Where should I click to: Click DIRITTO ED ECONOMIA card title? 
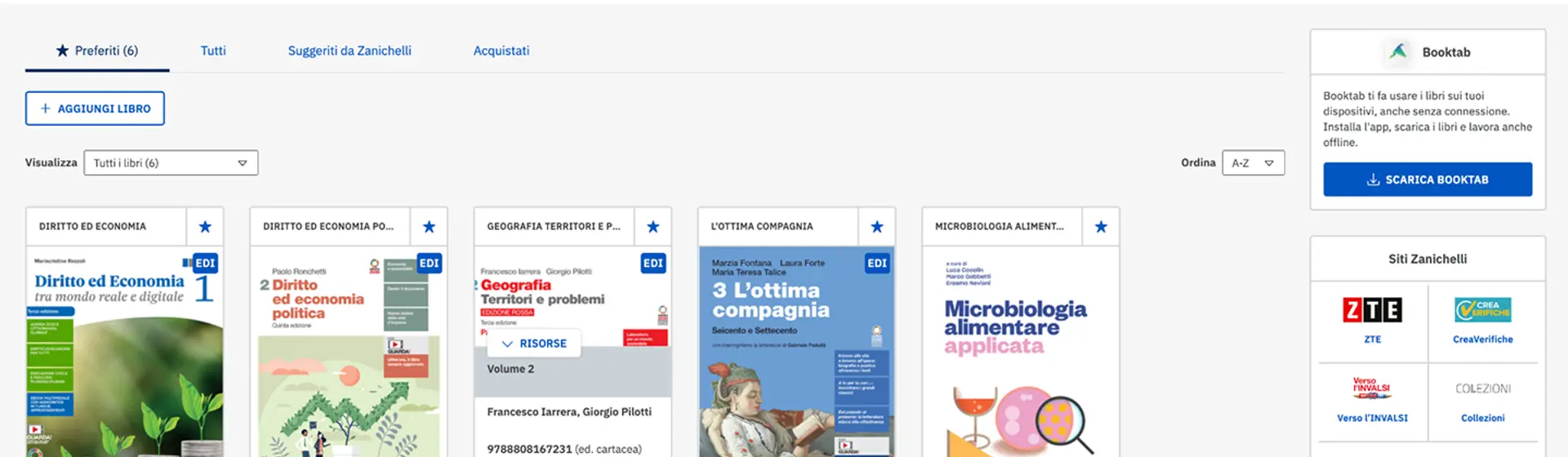[x=92, y=227]
